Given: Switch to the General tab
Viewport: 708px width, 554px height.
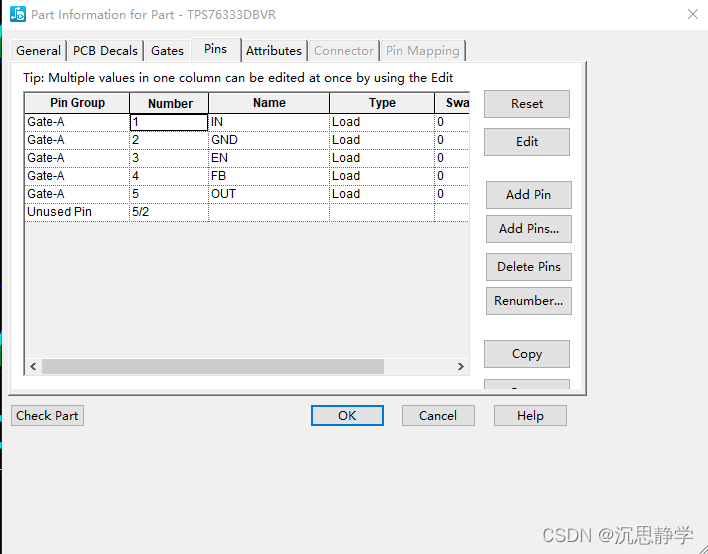Looking at the screenshot, I should point(38,51).
